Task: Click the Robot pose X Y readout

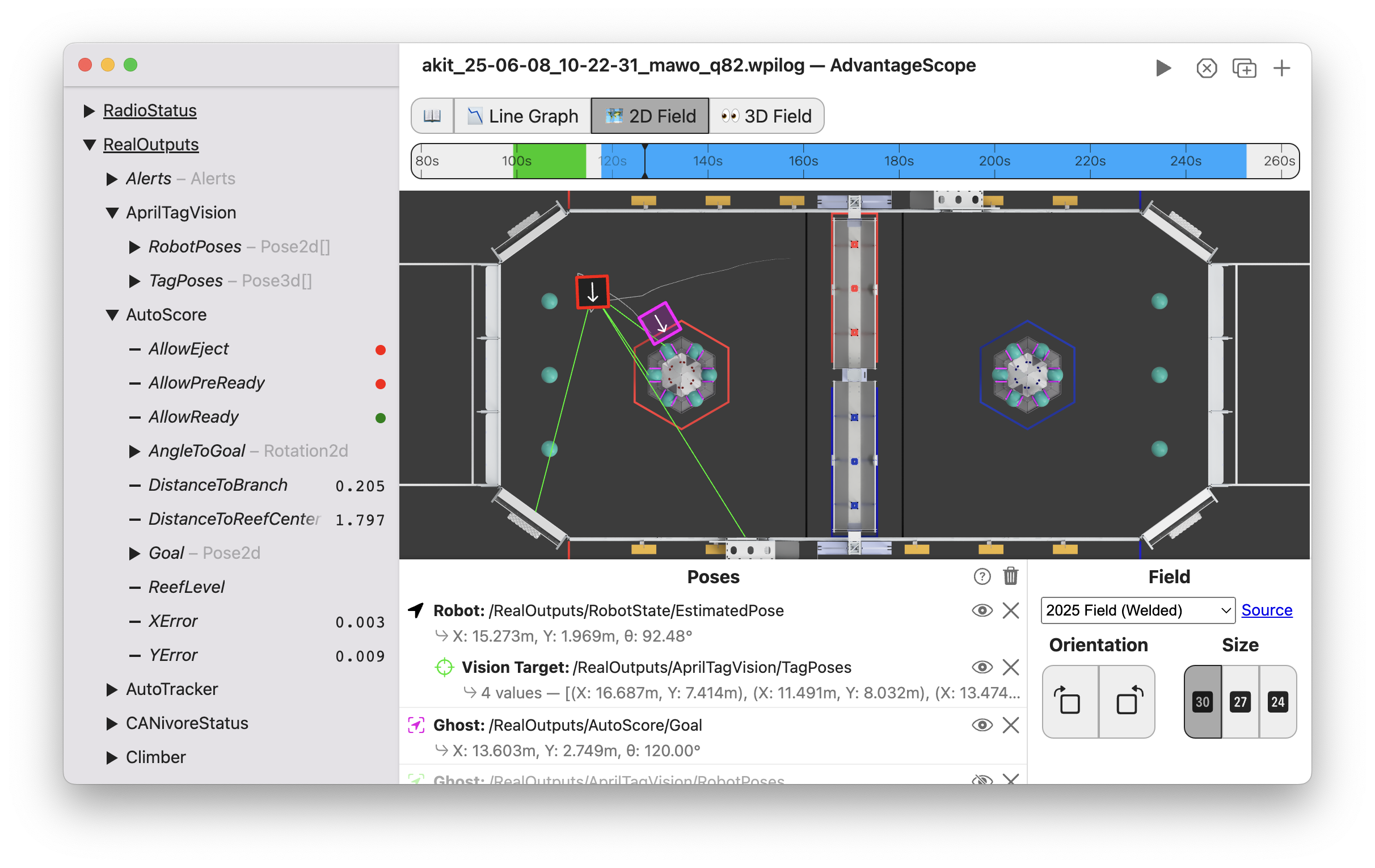Action: [572, 637]
